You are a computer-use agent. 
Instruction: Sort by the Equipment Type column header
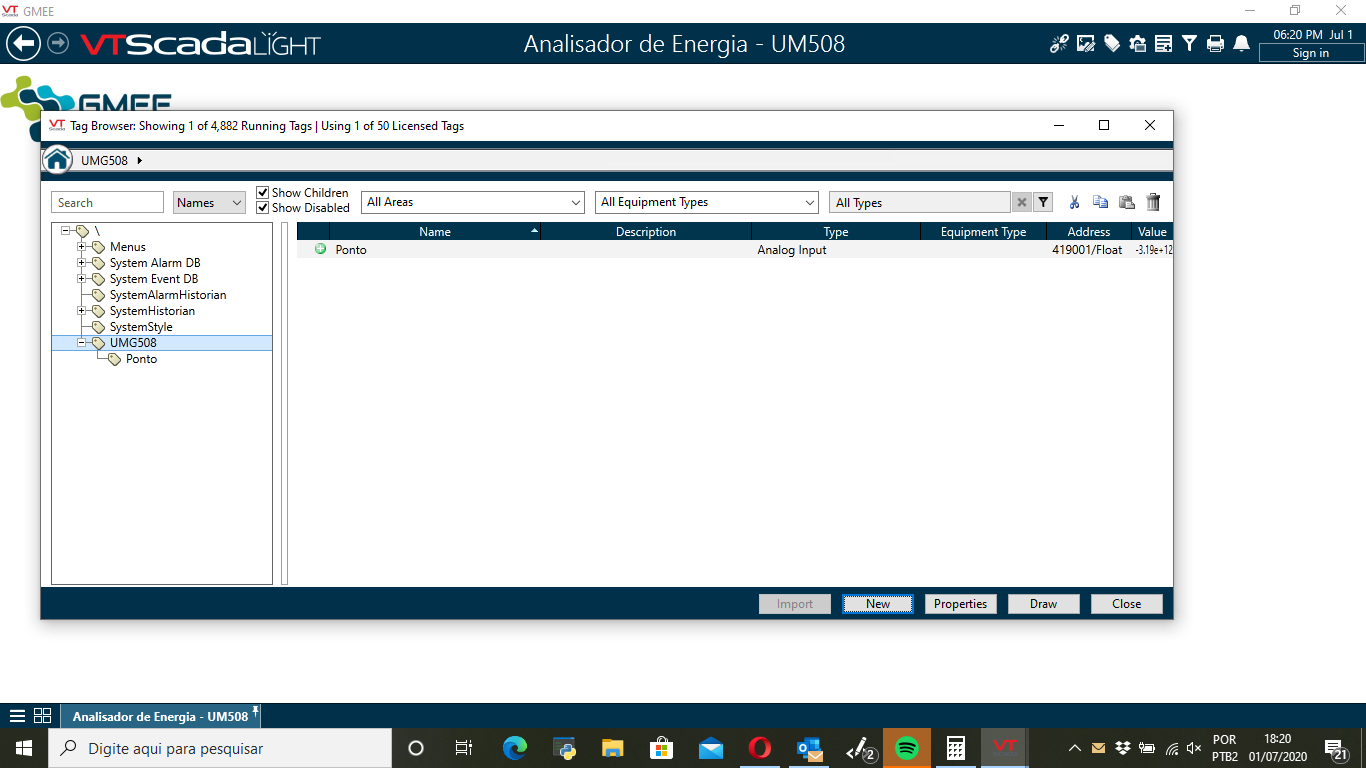[x=983, y=231]
